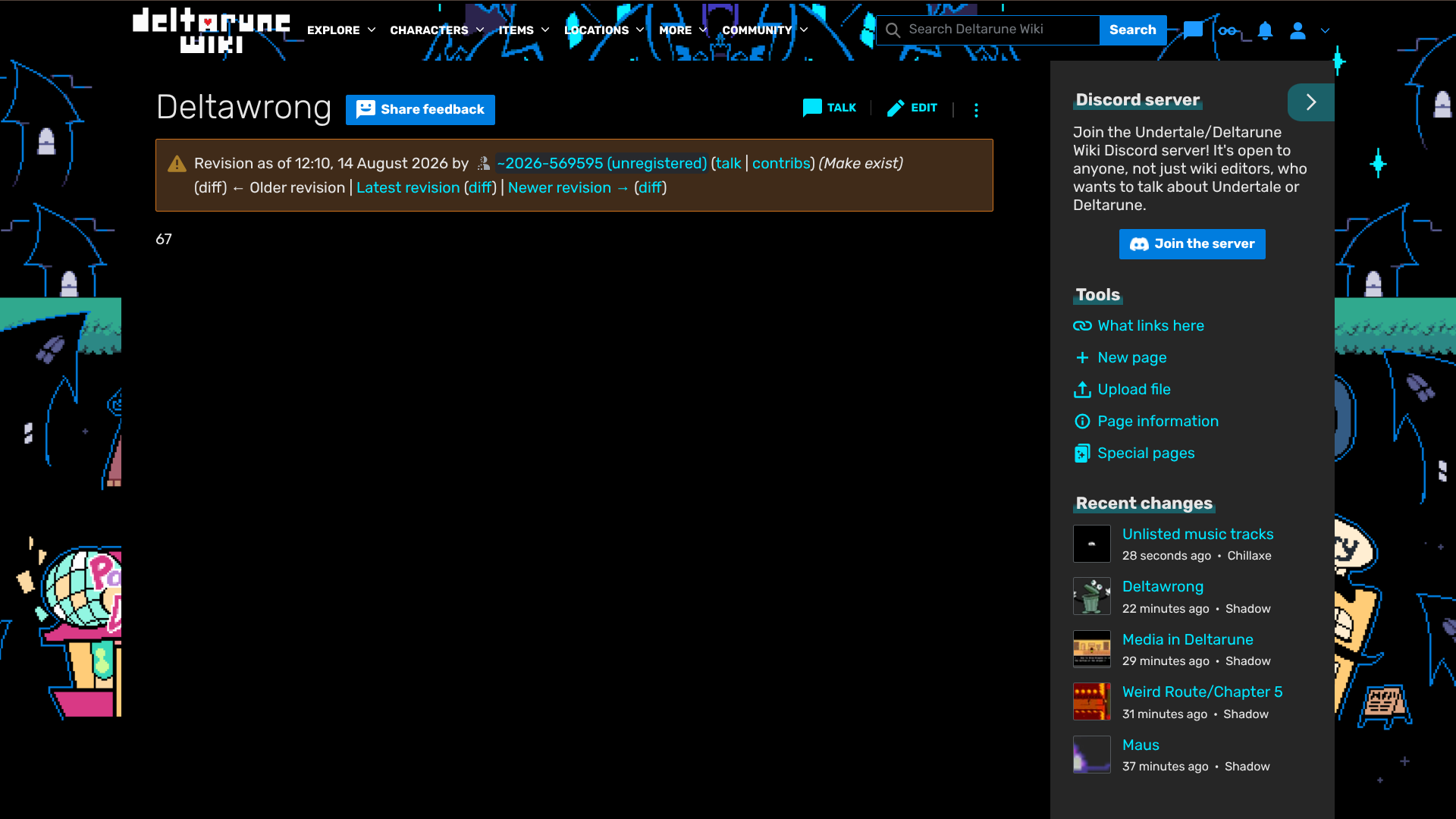Viewport: 1456px width, 819px height.
Task: Edit the Deltawrong page
Action: 912,108
